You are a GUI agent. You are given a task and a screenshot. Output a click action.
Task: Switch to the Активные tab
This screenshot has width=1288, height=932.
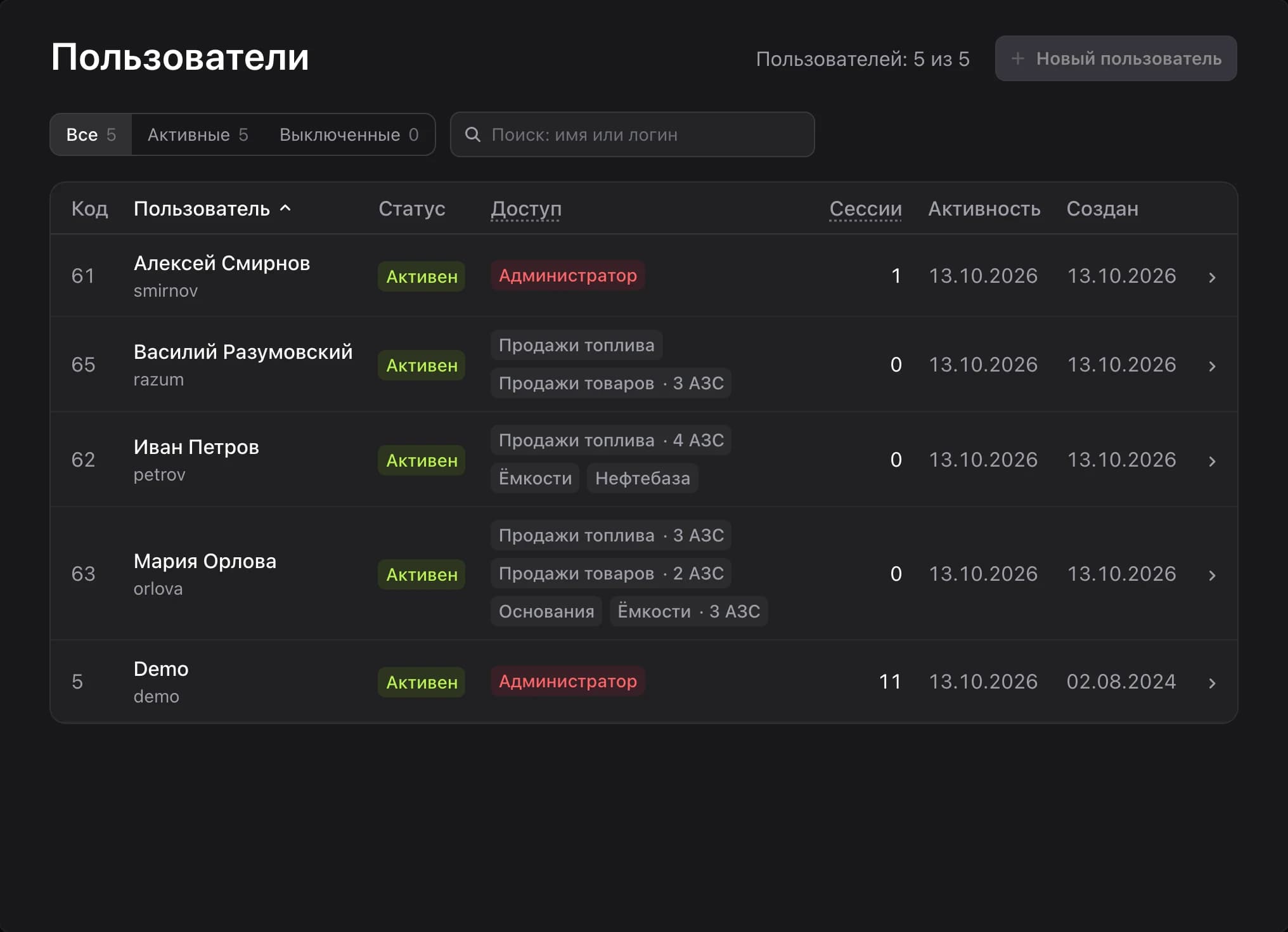point(198,134)
